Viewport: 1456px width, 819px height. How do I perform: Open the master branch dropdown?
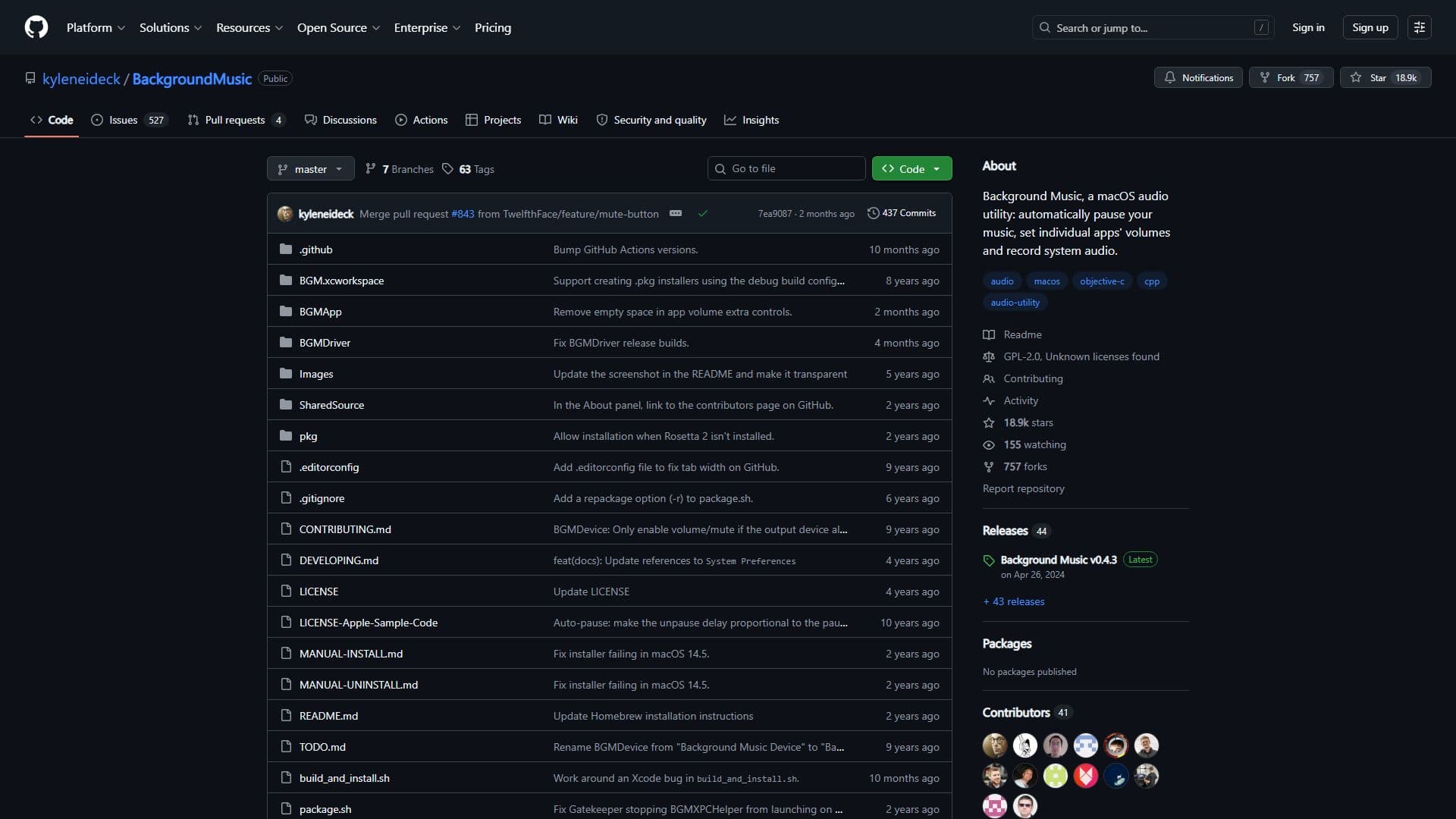(311, 168)
